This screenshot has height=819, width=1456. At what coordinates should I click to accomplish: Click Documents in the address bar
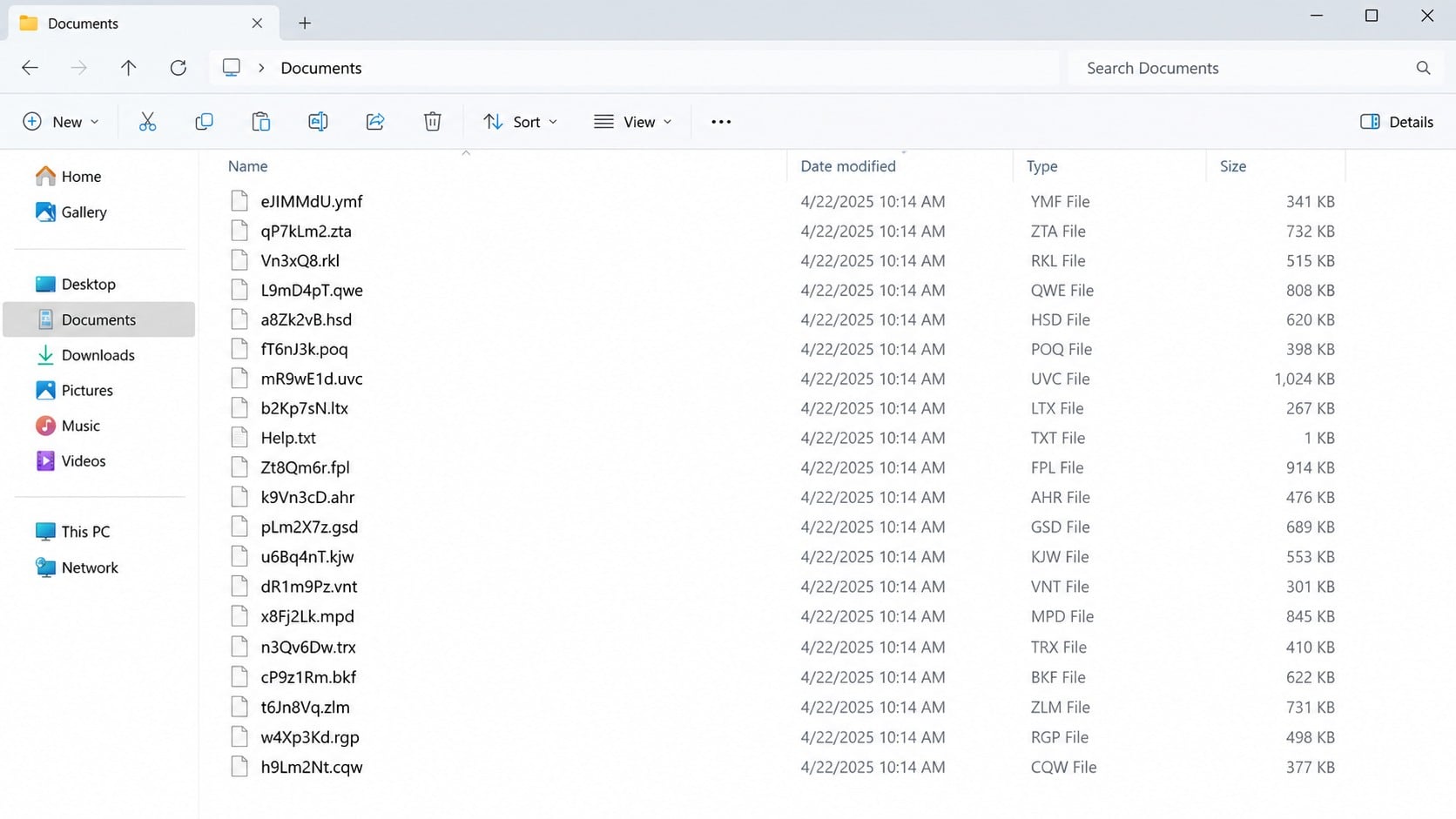click(x=321, y=68)
